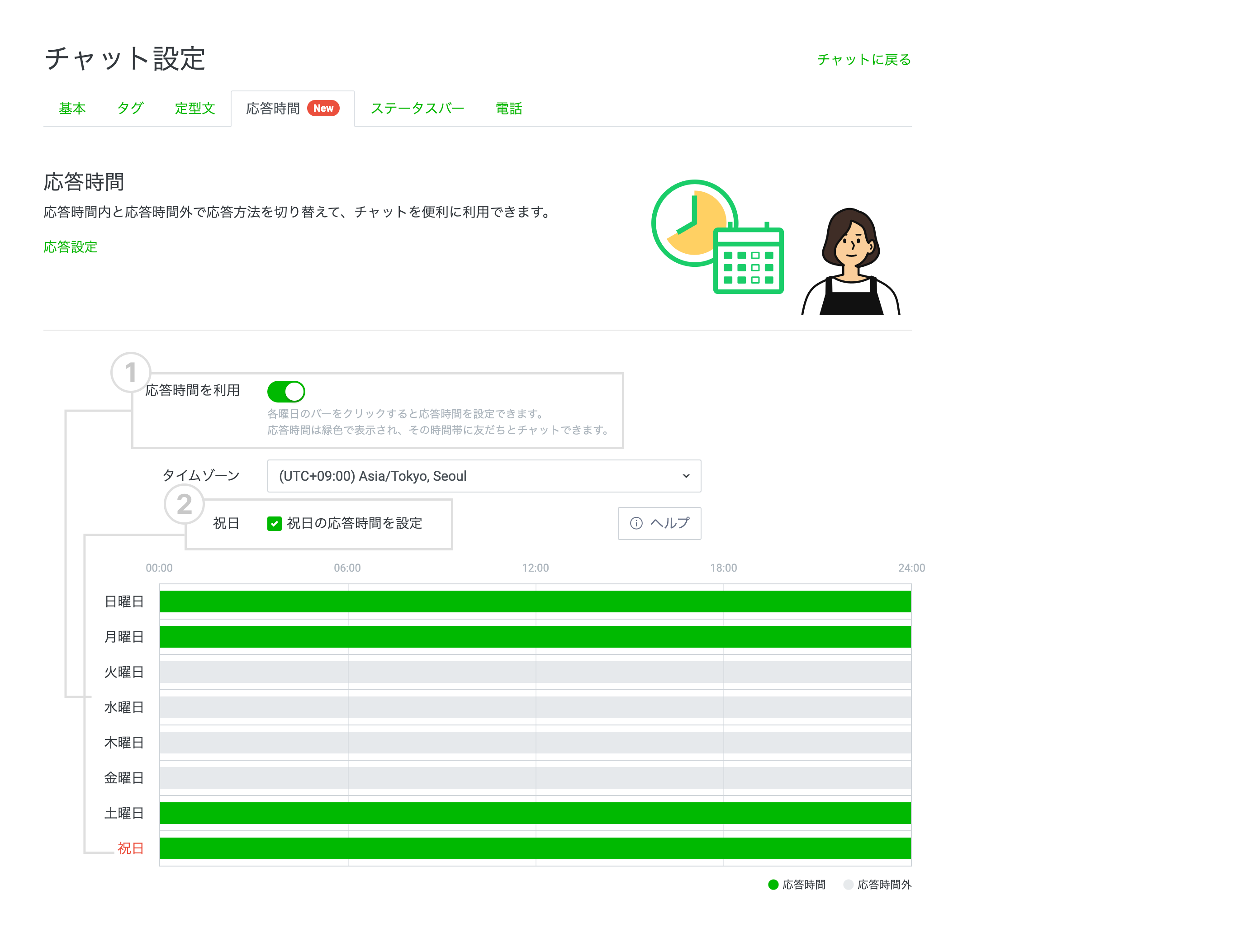Click the gray 応答時間外 legend dot
1233x952 pixels.
point(848,884)
